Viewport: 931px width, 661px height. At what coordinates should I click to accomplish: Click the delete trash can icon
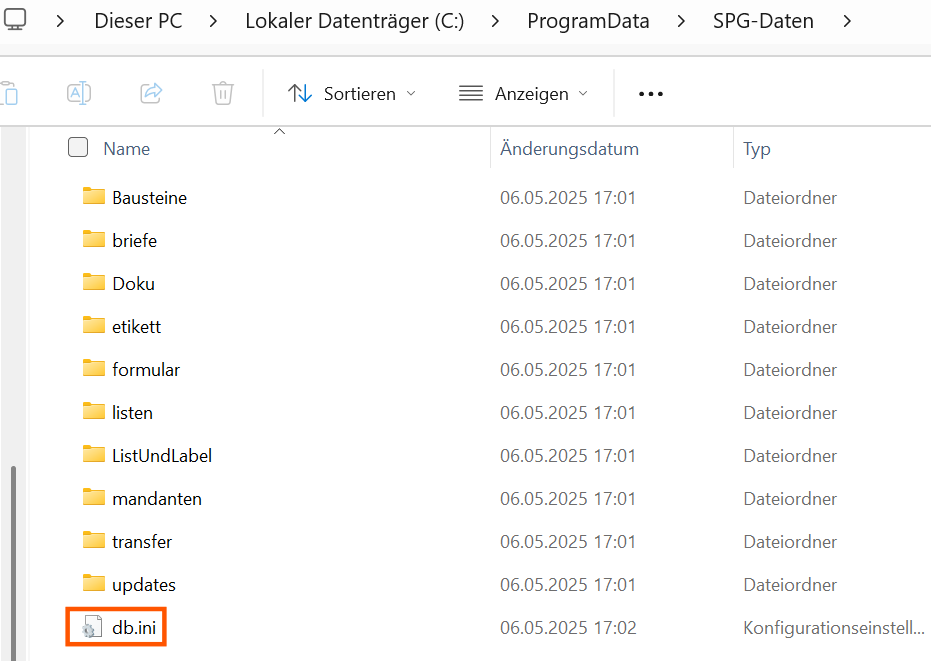223,93
